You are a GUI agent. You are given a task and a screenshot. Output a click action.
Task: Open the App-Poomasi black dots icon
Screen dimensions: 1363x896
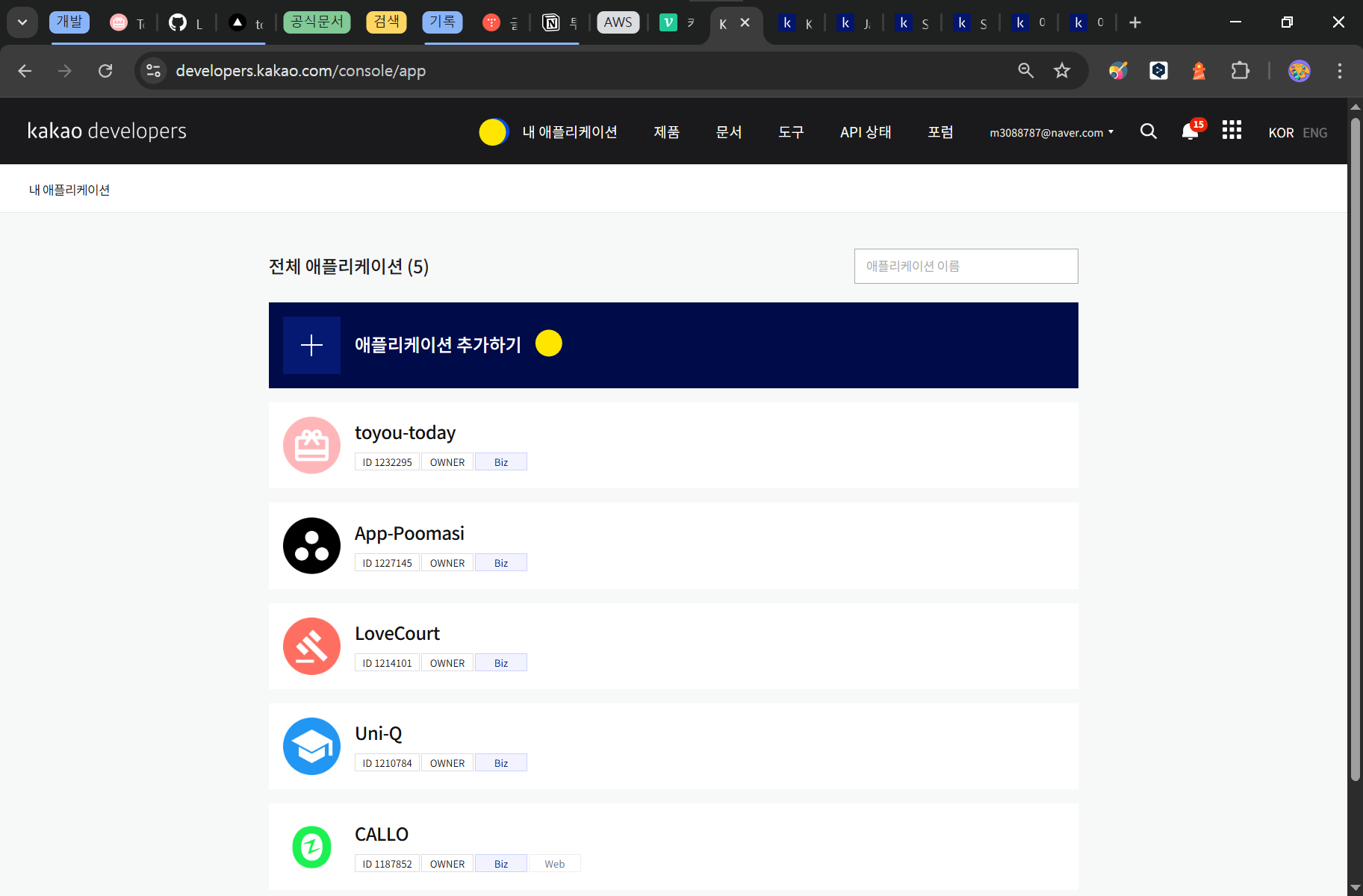pyautogui.click(x=311, y=546)
